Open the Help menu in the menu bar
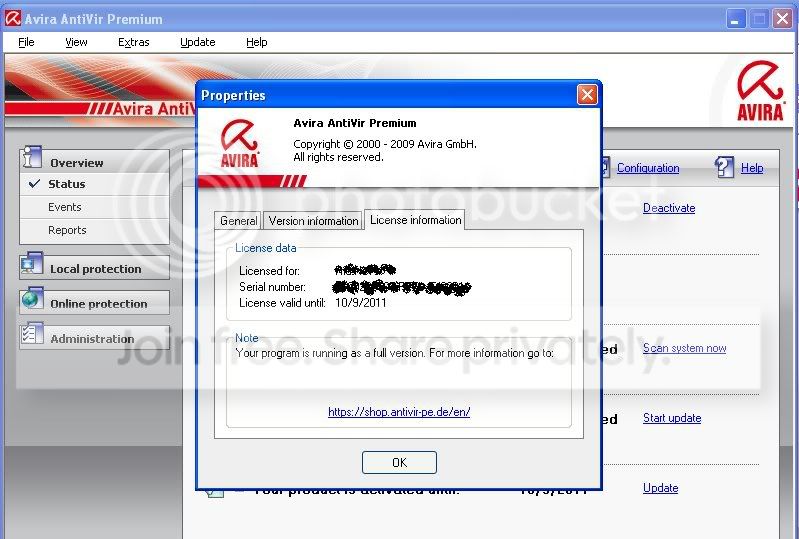799x539 pixels. pyautogui.click(x=256, y=42)
